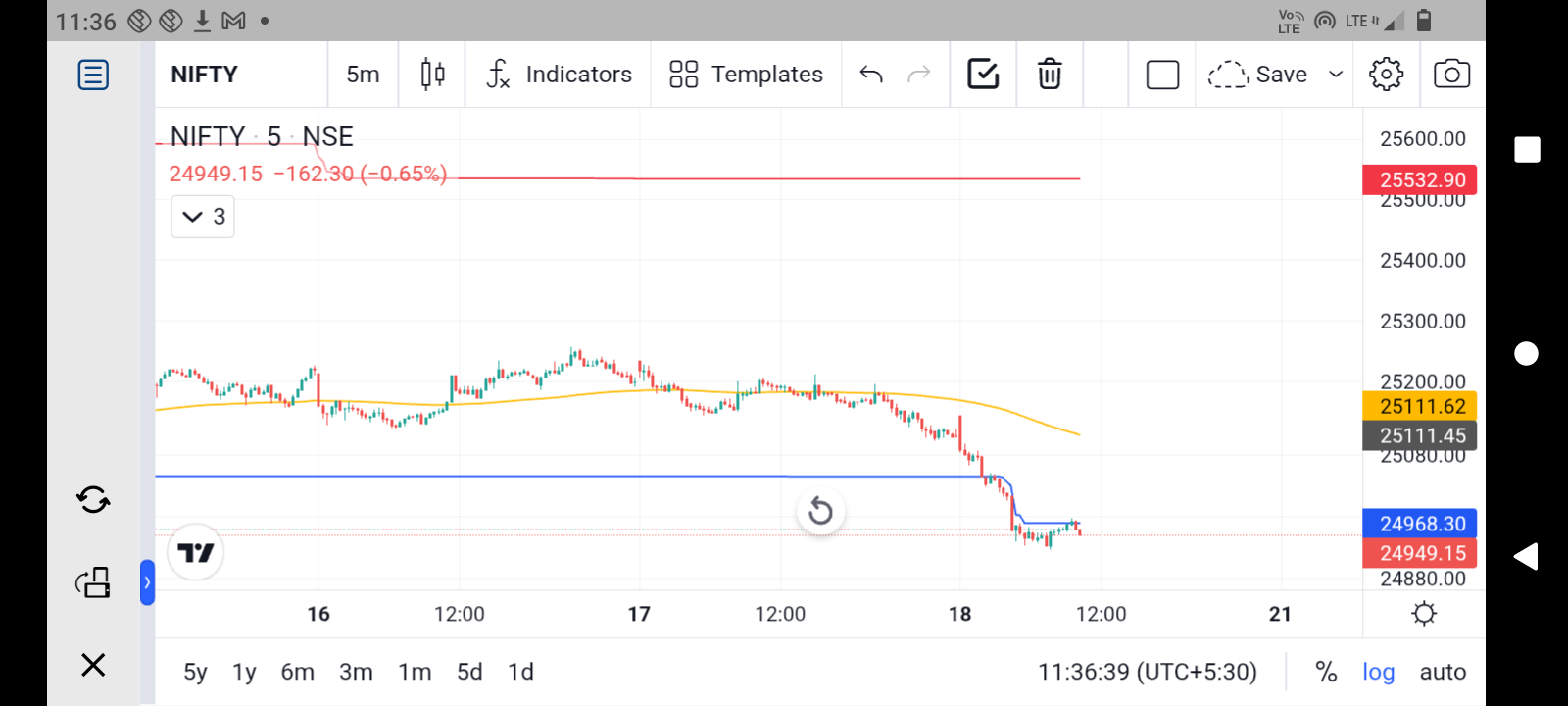The image size is (1568, 706).
Task: Open the NIFTY symbol search
Action: click(205, 75)
